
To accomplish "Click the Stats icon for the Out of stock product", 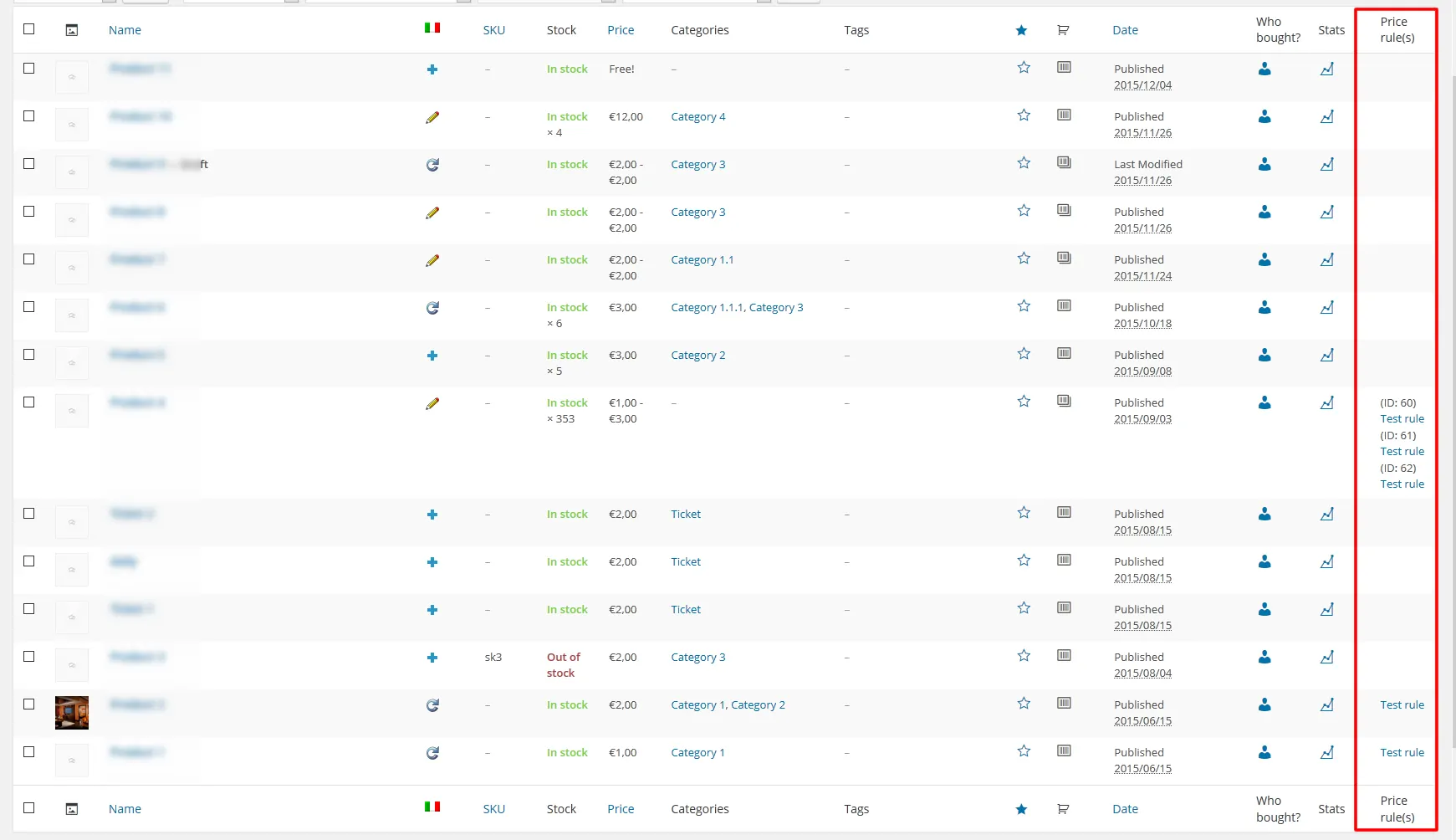I will (x=1327, y=658).
